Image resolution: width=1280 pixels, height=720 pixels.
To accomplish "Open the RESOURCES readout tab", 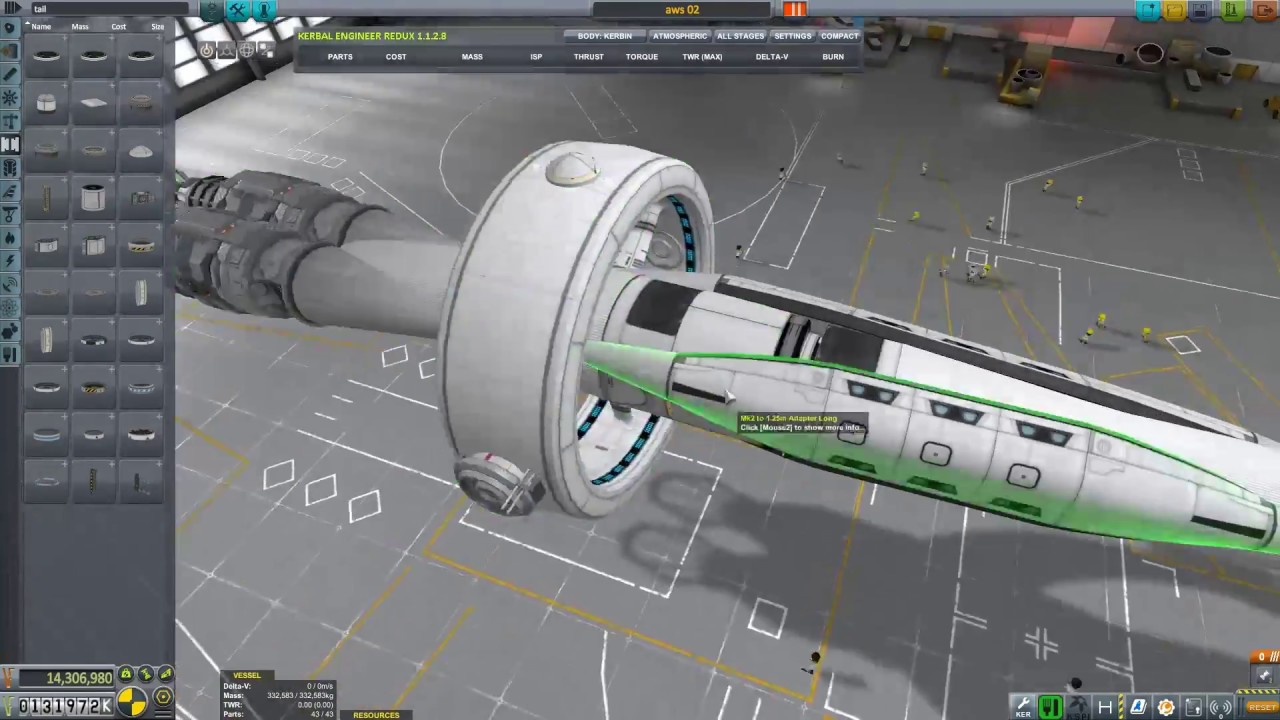I will (376, 715).
